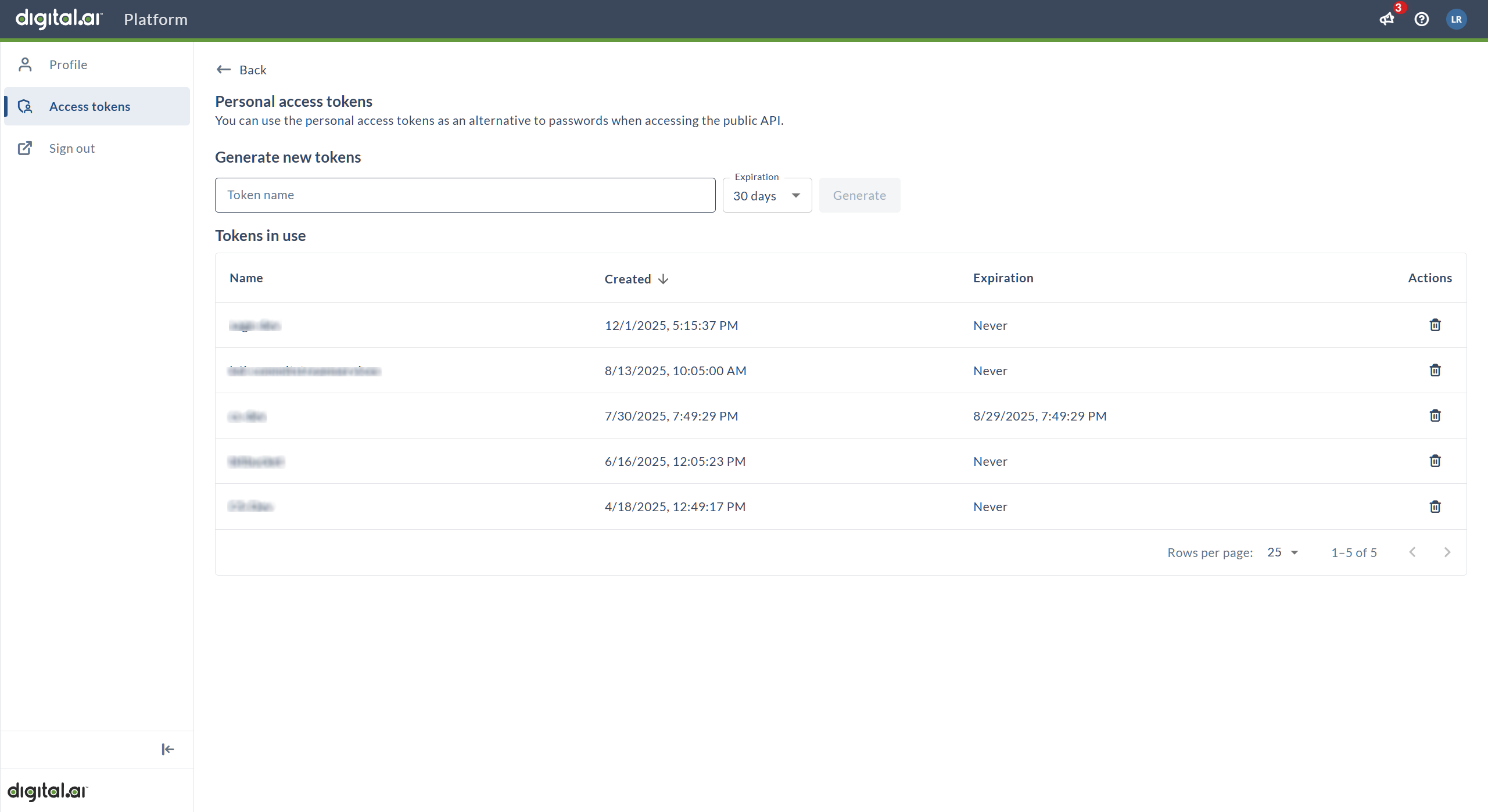The height and width of the screenshot is (812, 1488).
Task: Toggle the Created column sort order
Action: tap(636, 279)
